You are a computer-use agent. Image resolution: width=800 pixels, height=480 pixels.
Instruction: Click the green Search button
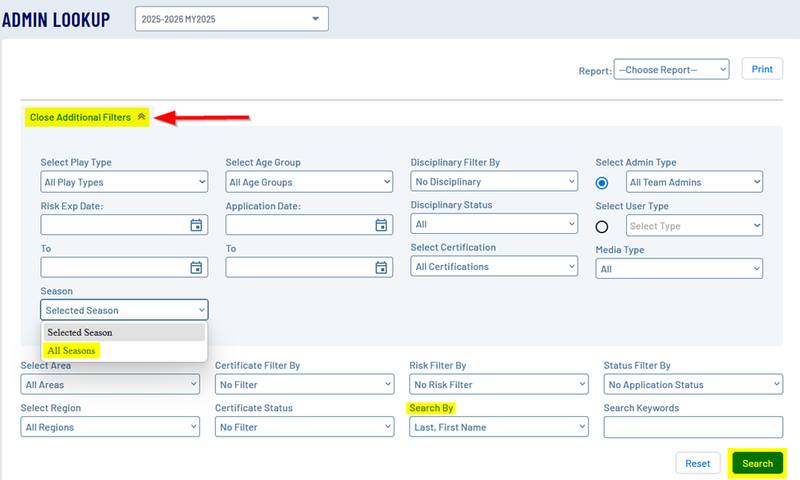point(757,463)
